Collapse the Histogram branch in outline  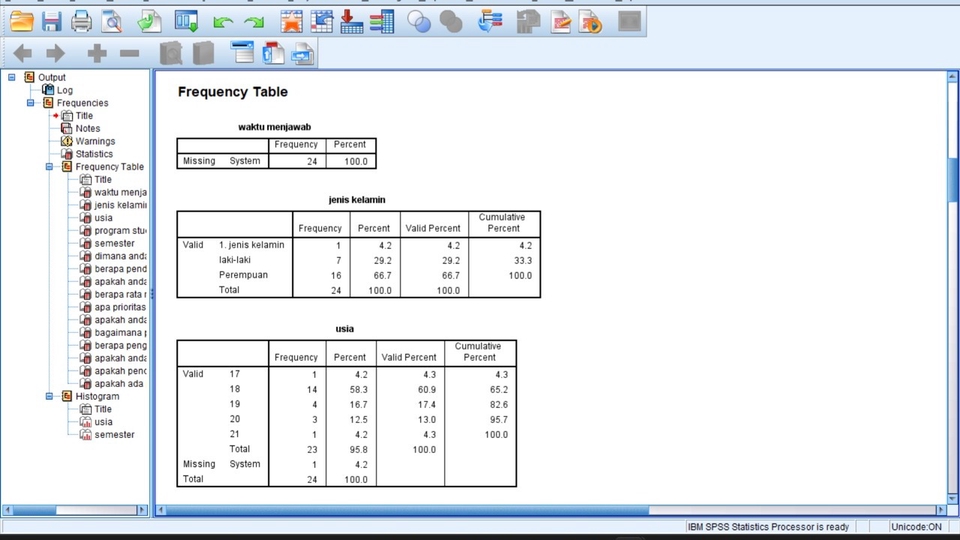click(x=50, y=396)
